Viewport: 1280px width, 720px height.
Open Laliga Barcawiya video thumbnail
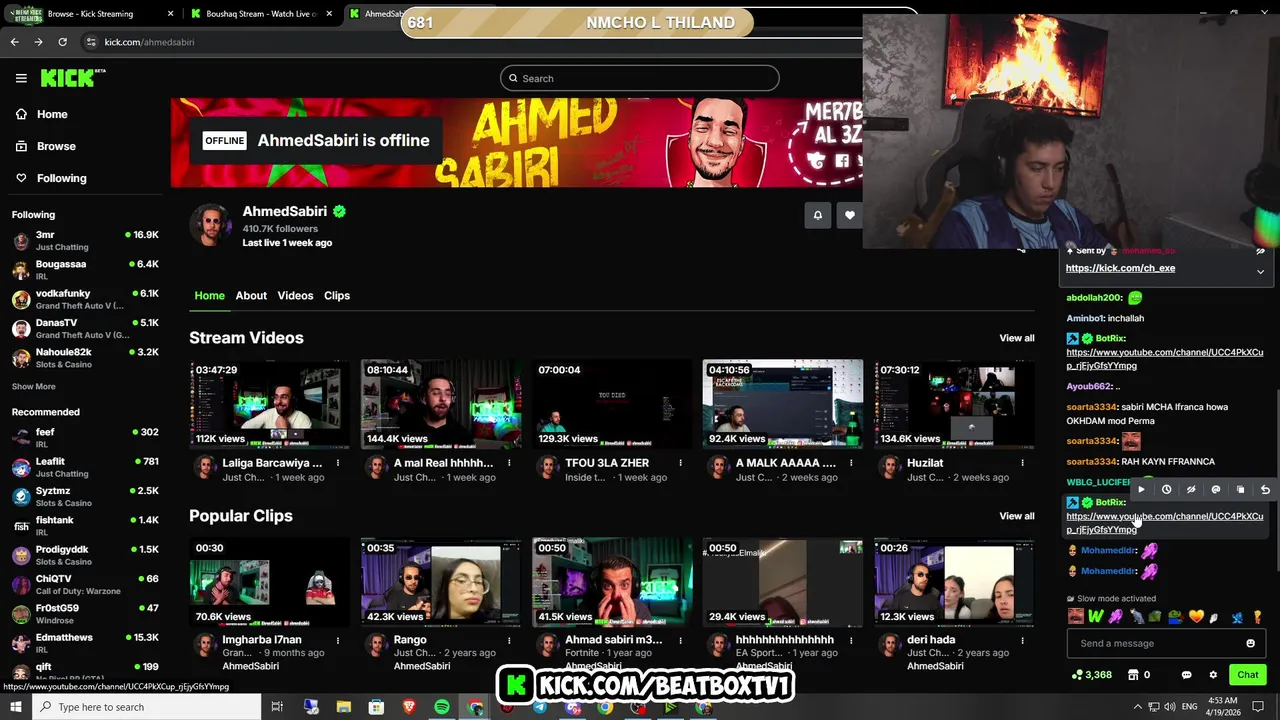coord(270,404)
